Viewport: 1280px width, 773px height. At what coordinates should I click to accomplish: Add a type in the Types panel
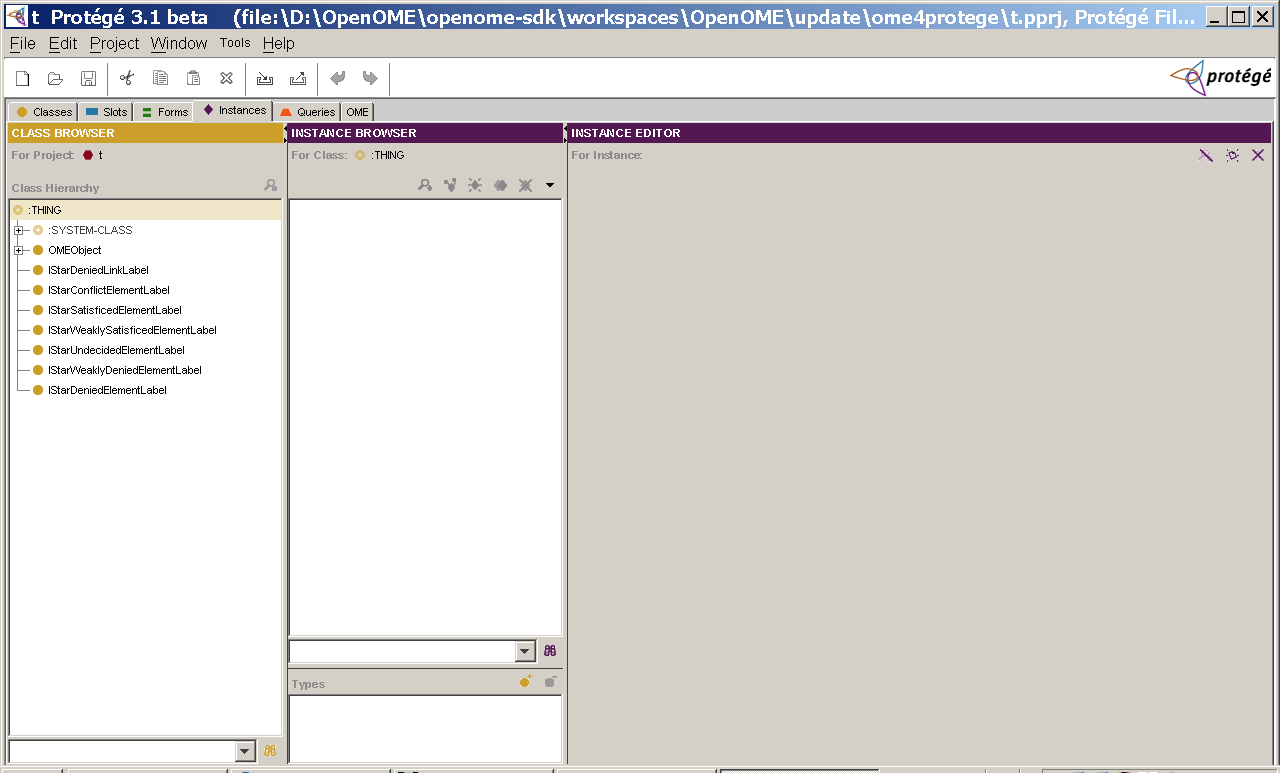click(x=524, y=681)
